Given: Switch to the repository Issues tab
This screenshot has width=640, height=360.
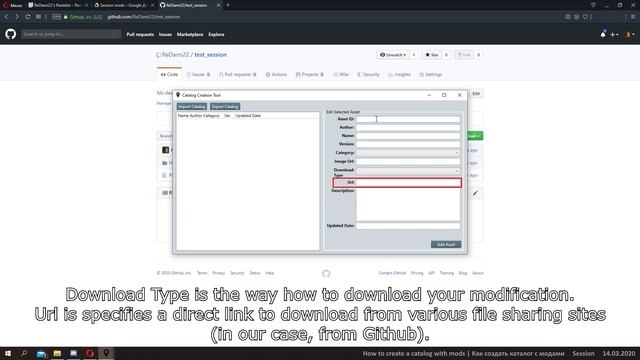Looking at the screenshot, I should (198, 75).
